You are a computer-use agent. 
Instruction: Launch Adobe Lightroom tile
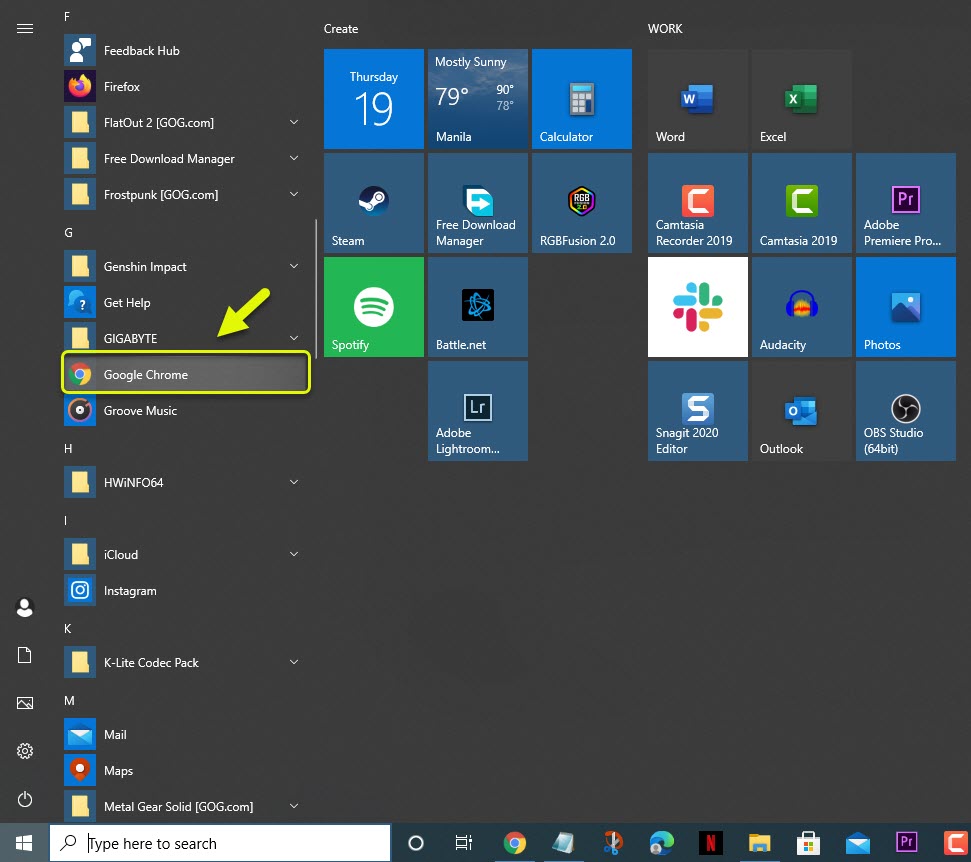tap(477, 411)
